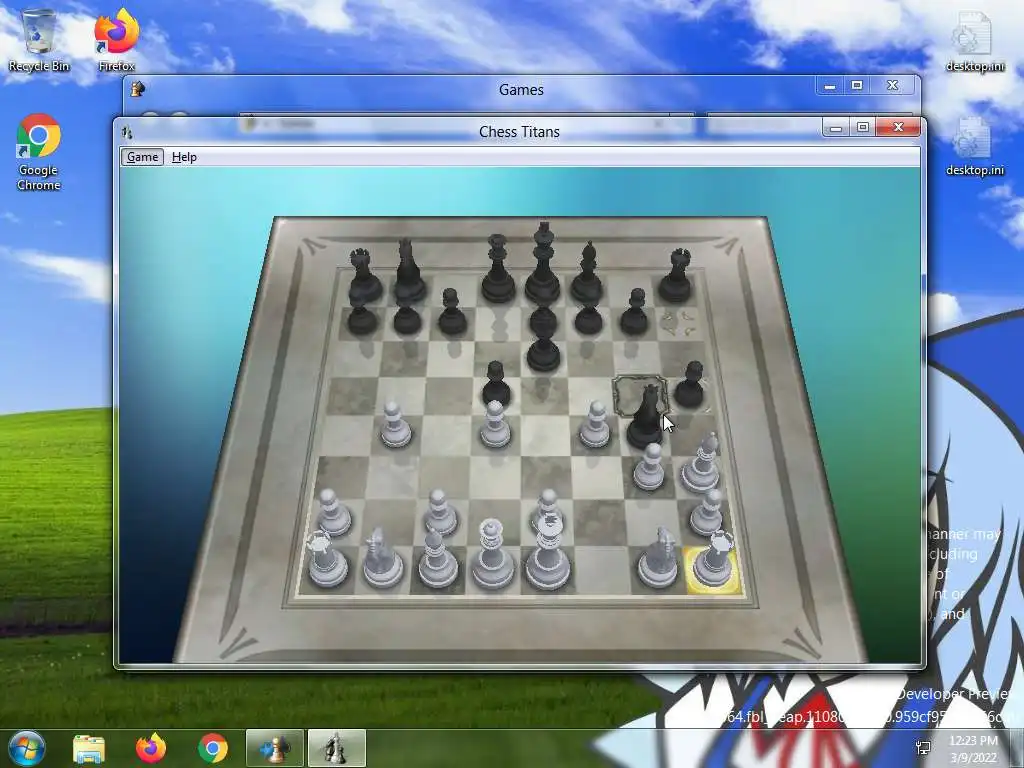This screenshot has width=1024, height=768.
Task: Switch to Chess Titans taskbar button
Action: click(336, 748)
